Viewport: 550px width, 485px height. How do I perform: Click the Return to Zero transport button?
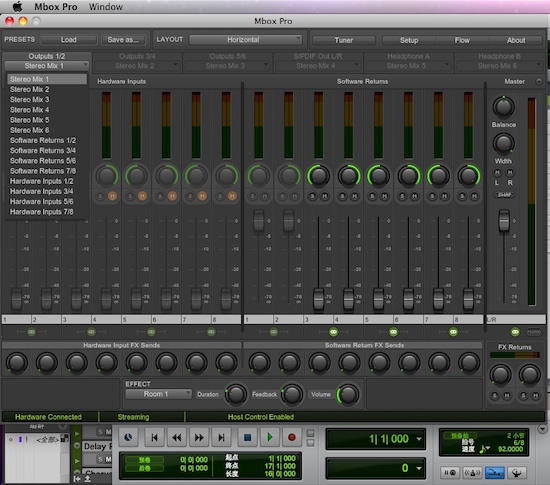tap(154, 437)
